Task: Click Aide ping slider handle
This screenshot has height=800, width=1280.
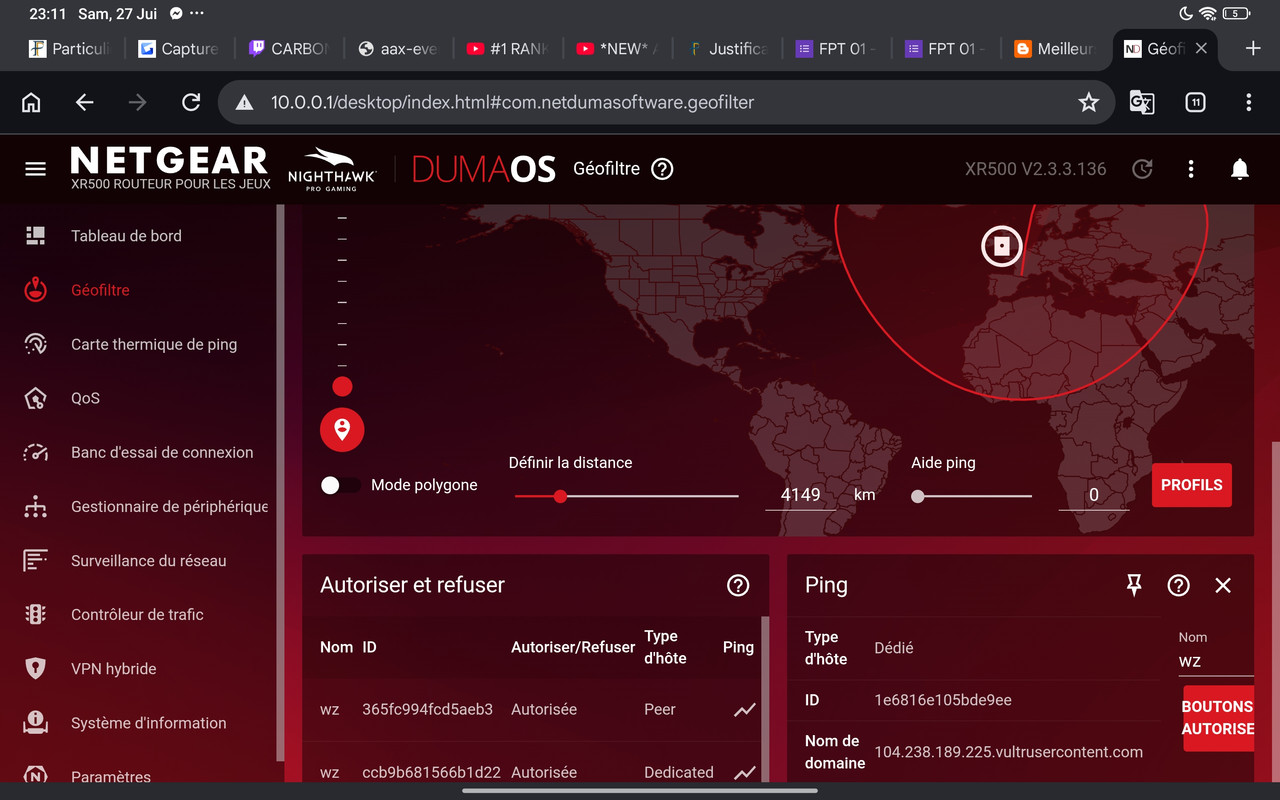Action: (x=918, y=496)
